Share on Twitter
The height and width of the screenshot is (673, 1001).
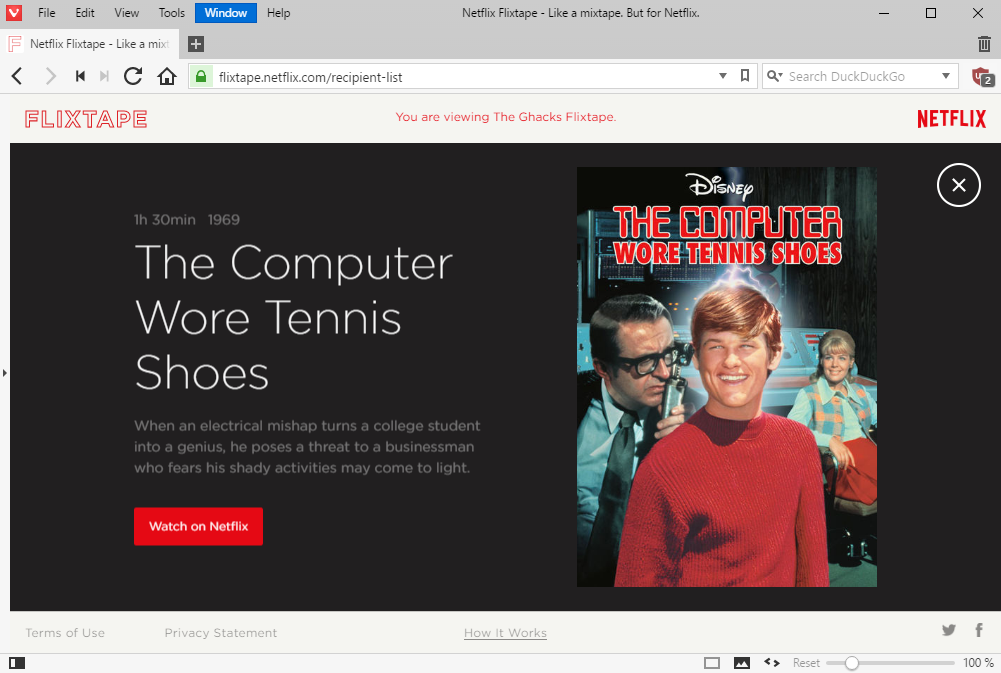pyautogui.click(x=949, y=630)
